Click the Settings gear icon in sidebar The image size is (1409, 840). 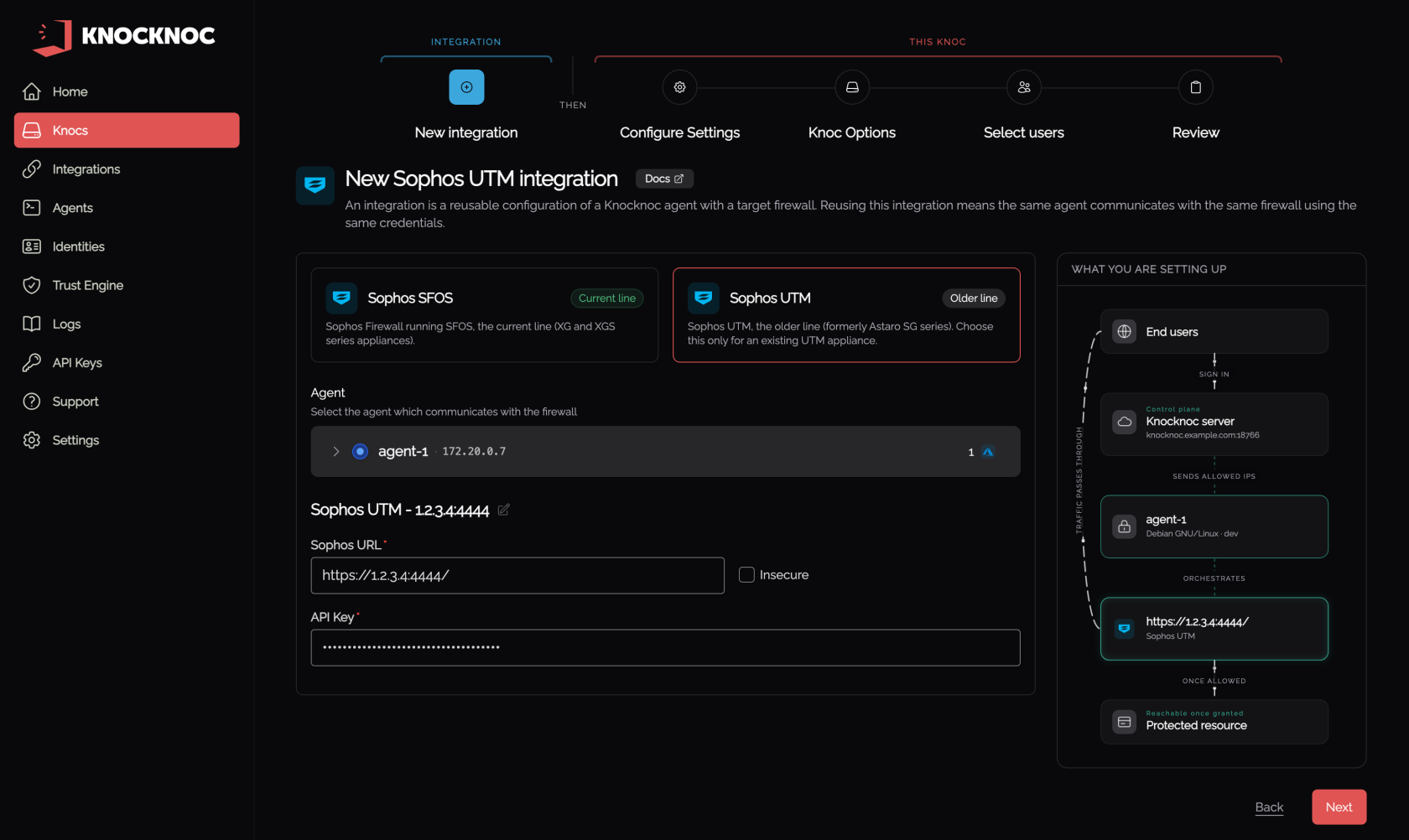pos(32,440)
